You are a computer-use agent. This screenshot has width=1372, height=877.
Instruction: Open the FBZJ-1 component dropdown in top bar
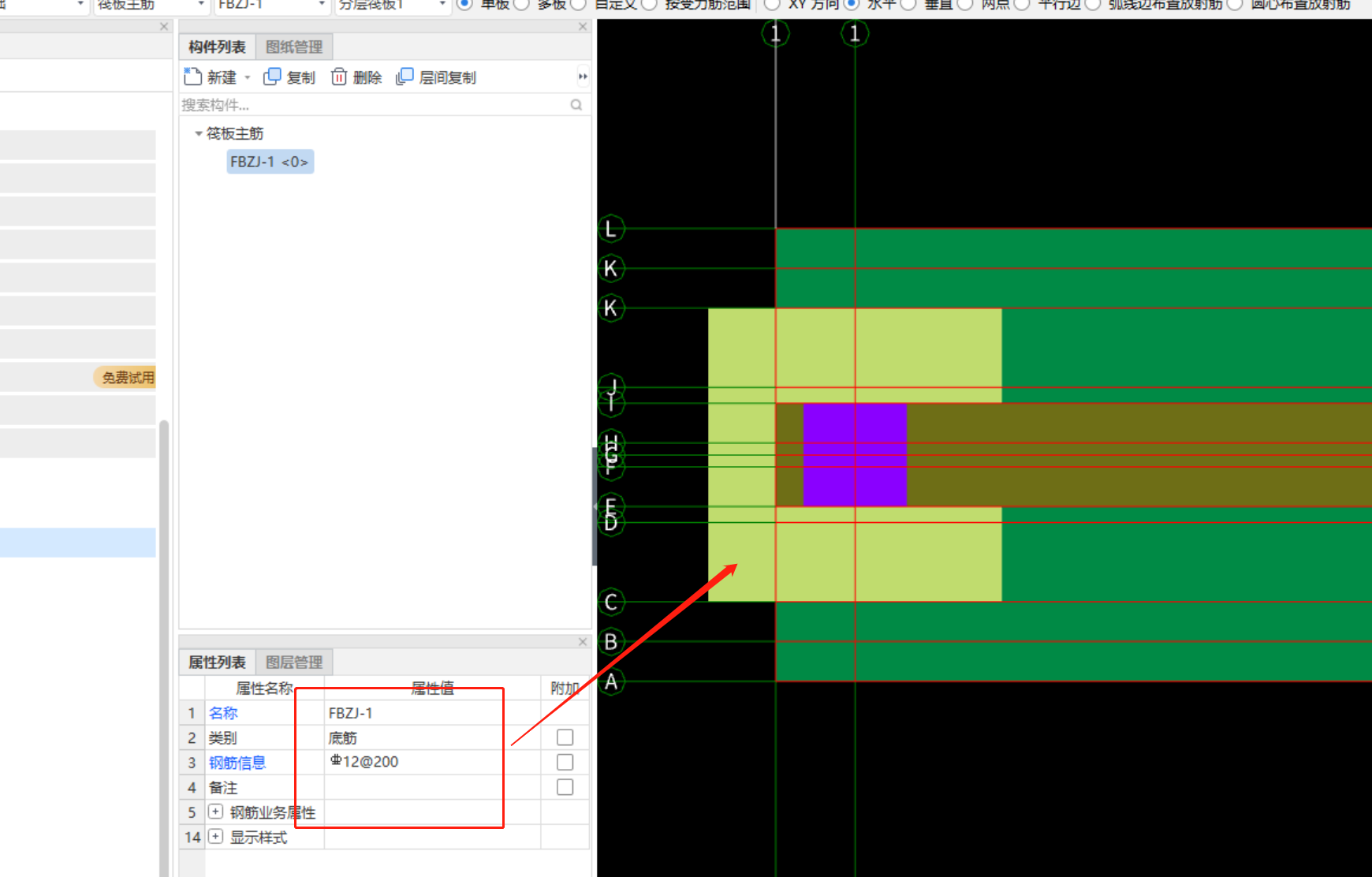[322, 4]
